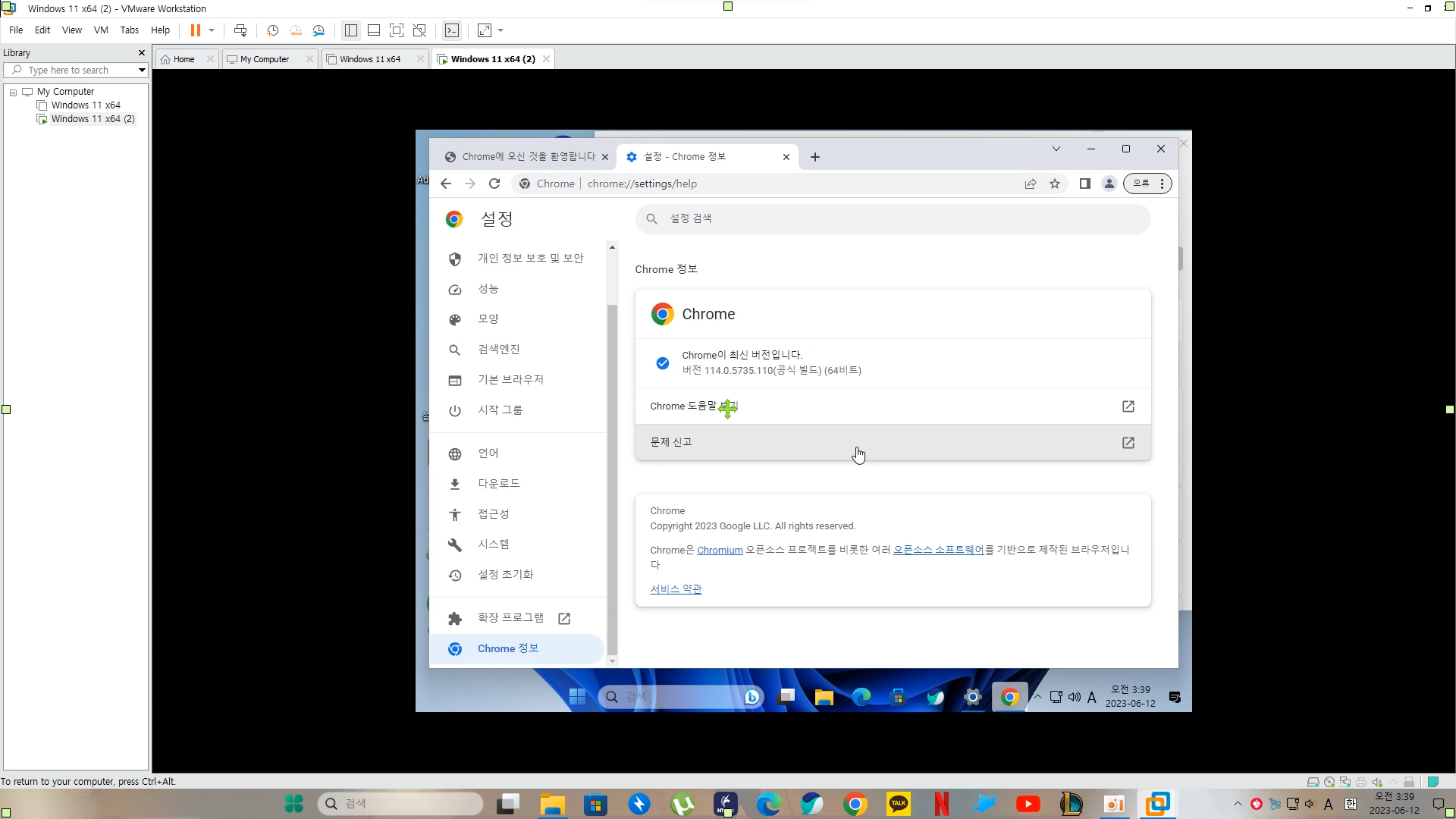Click the settings search box

coord(893,218)
